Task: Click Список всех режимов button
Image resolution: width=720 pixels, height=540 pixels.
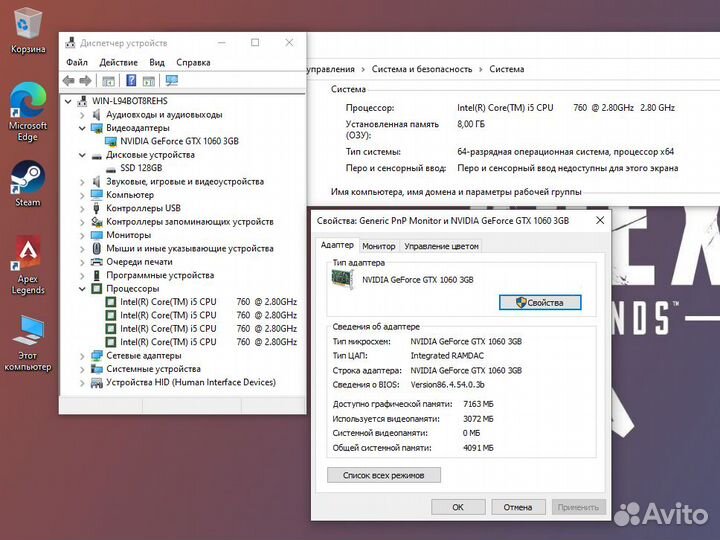Action: pyautogui.click(x=383, y=475)
